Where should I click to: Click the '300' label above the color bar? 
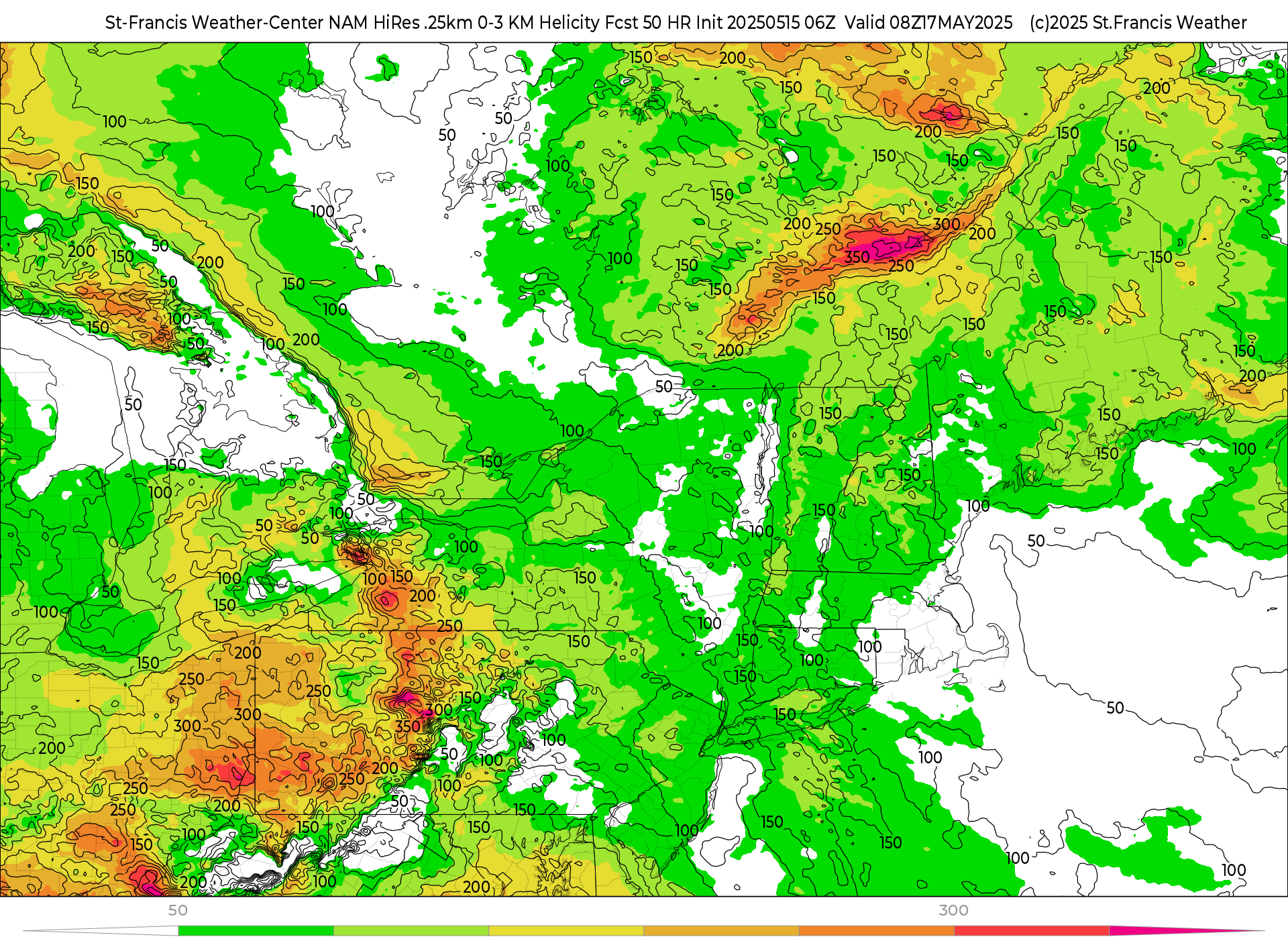953,910
